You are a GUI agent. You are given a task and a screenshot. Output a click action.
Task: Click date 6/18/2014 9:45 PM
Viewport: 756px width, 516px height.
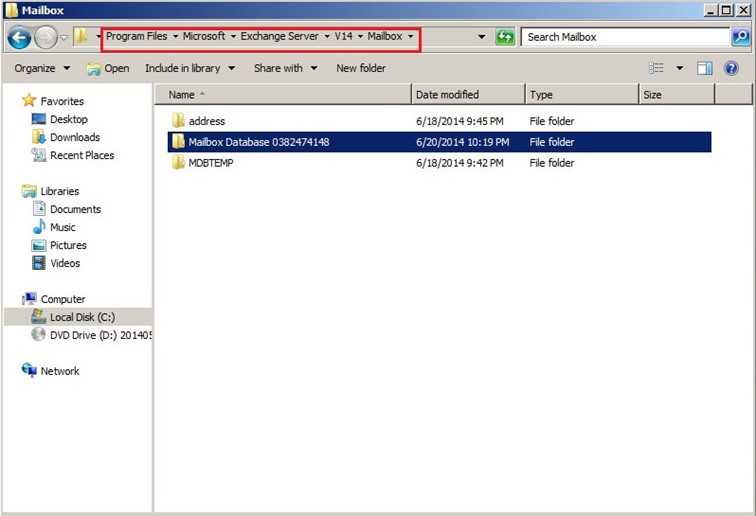(x=459, y=121)
